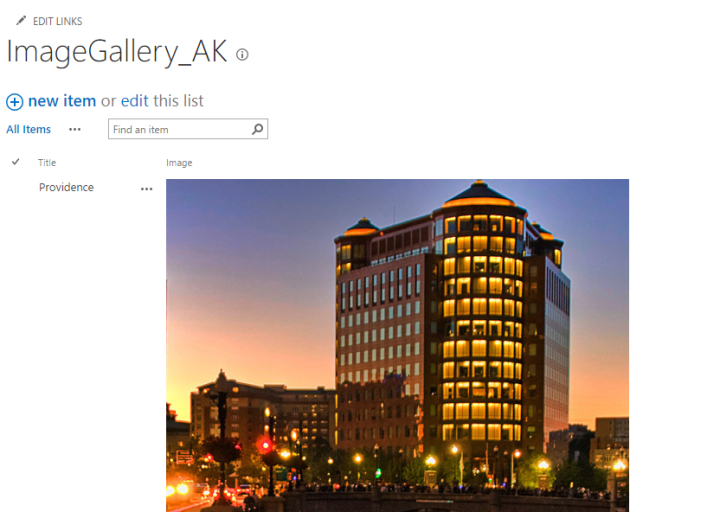
Task: Click the info icon next to ImageGallery_AK
Action: (242, 55)
